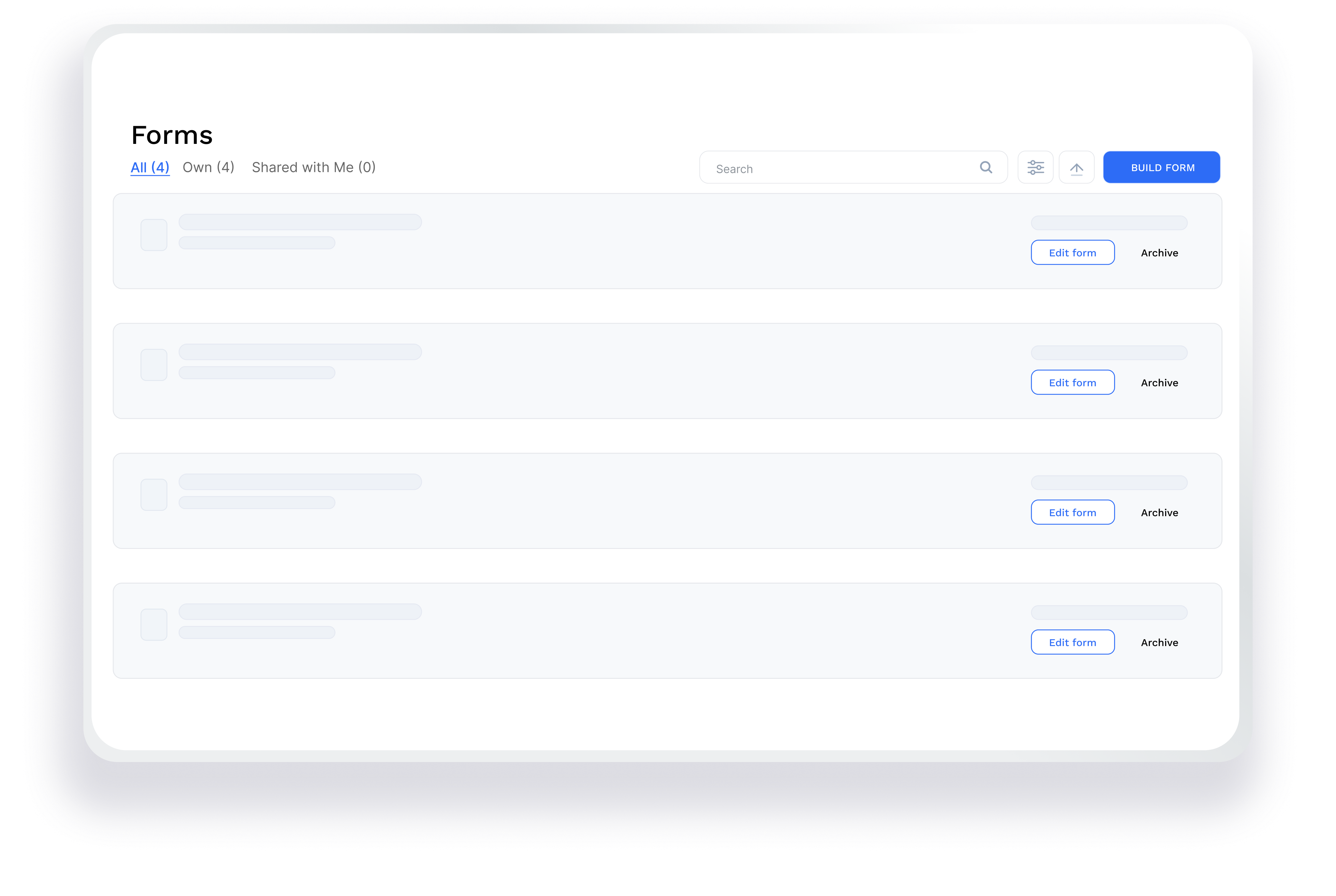The image size is (1336, 896).
Task: Open the filter sliders icon
Action: [x=1036, y=167]
